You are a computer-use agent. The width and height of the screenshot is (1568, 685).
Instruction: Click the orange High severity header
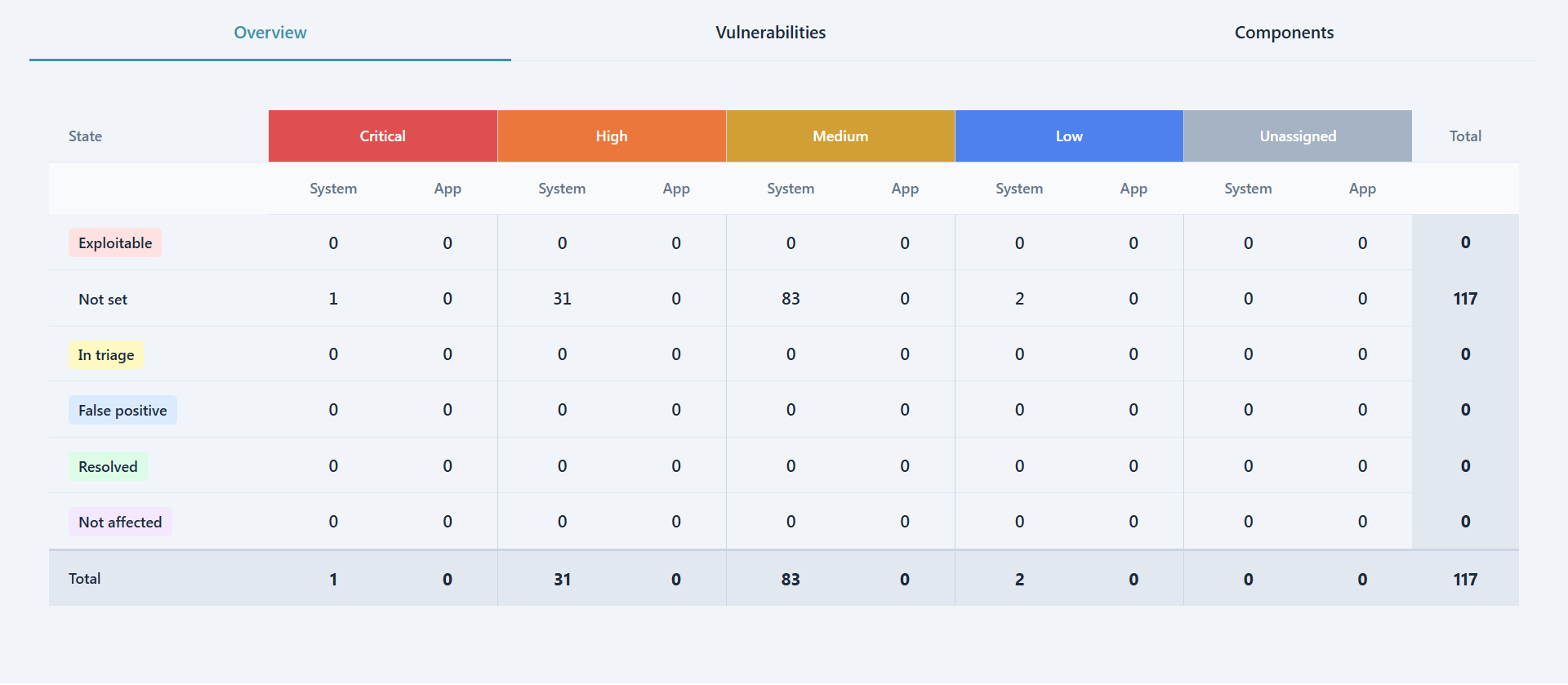pos(611,136)
